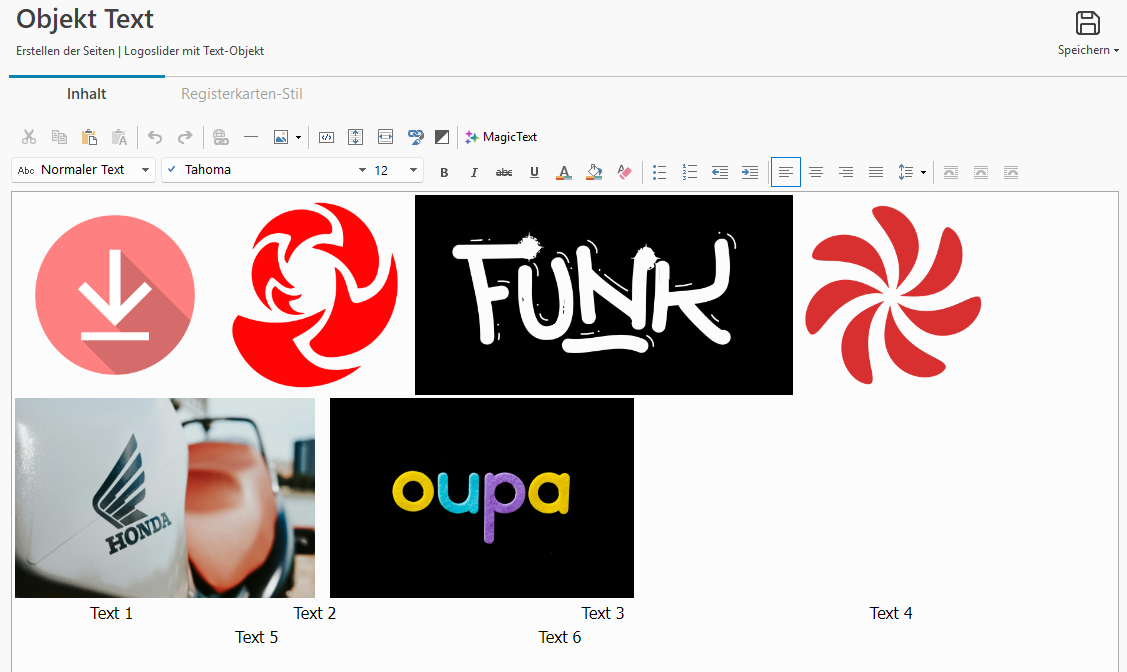Insert a bulleted list
1127x672 pixels.
point(659,172)
